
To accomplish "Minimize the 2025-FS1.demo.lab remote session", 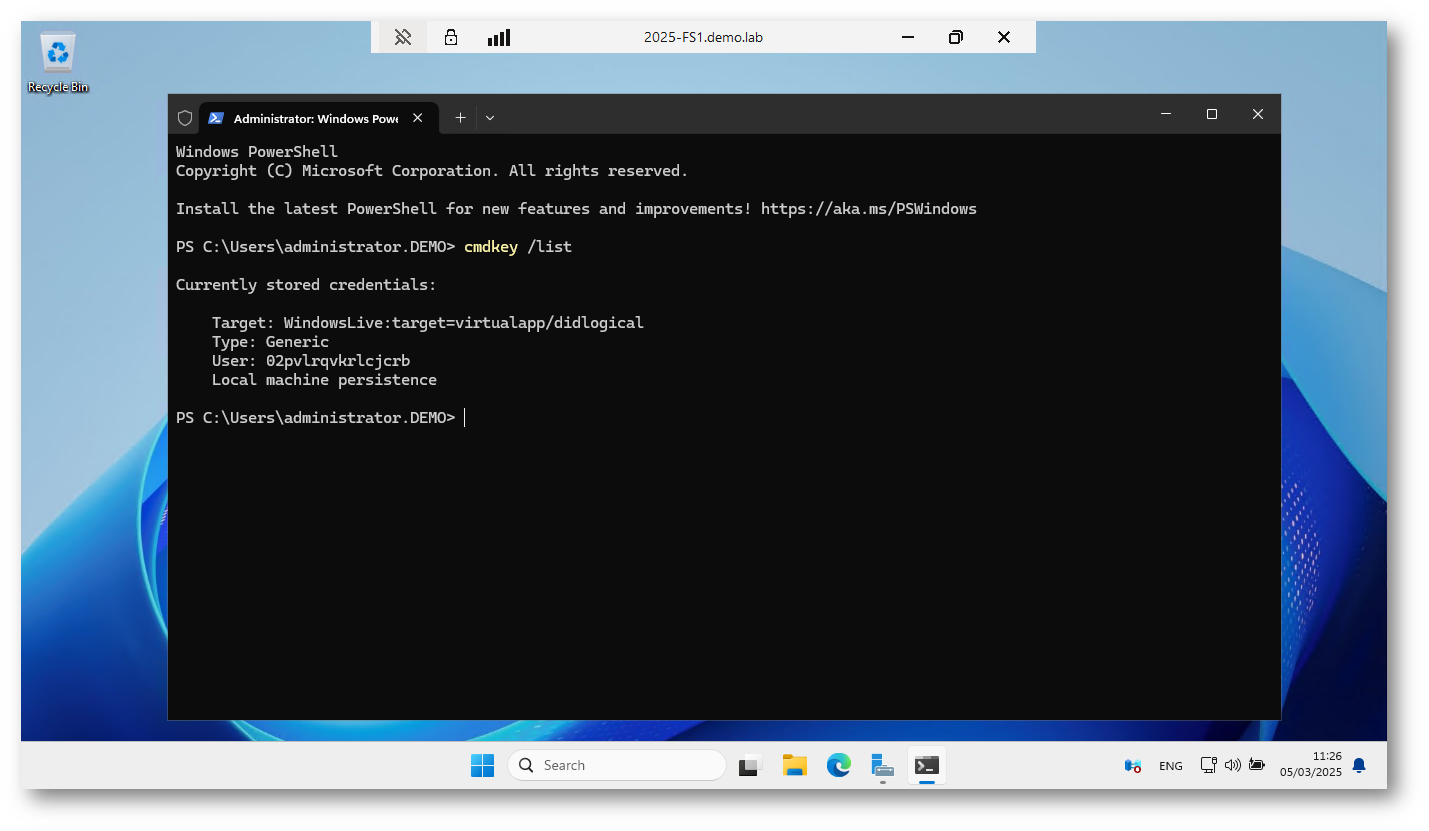I will click(x=908, y=37).
